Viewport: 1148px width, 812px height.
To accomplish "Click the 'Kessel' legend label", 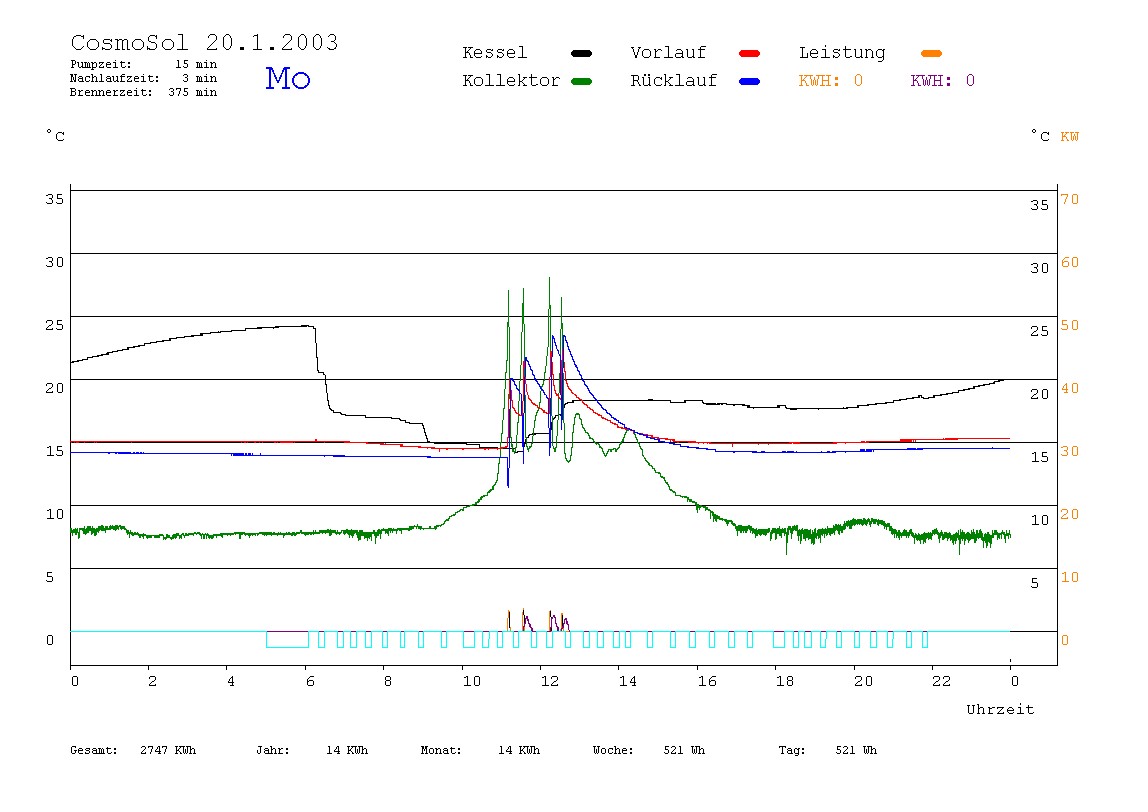I will coord(494,53).
